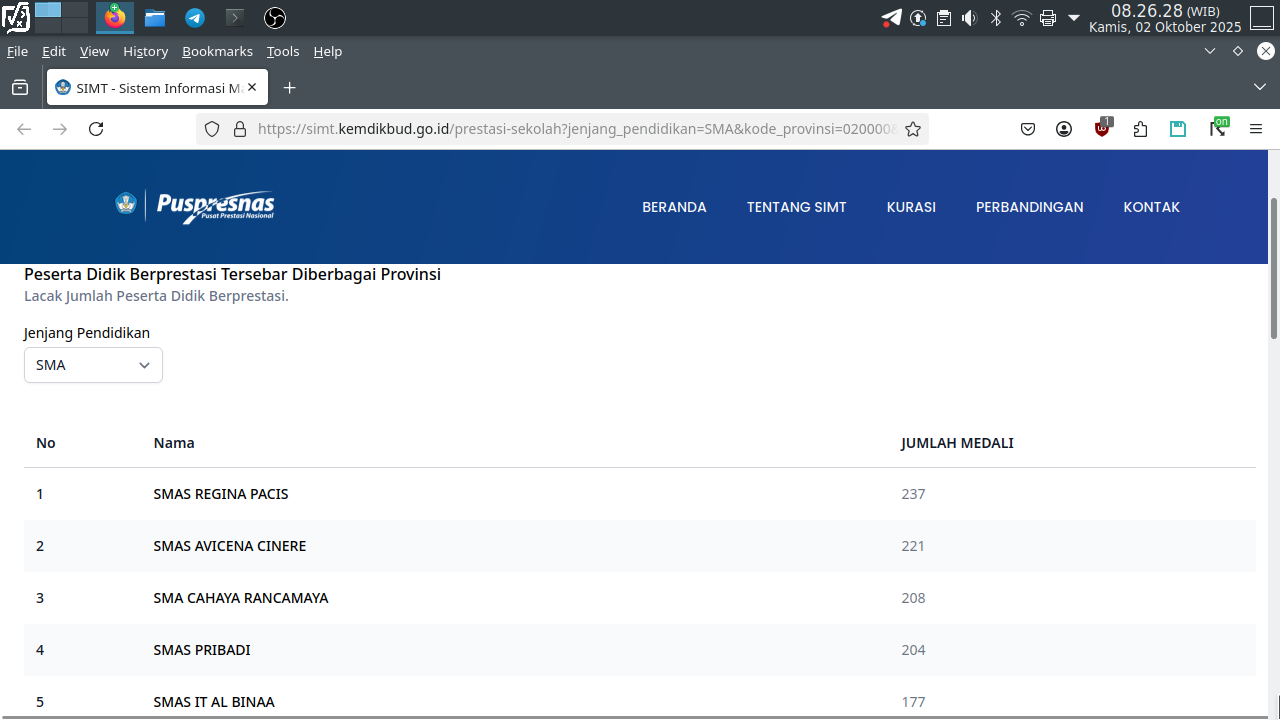Open the list all tabs chevron

coord(1259,88)
